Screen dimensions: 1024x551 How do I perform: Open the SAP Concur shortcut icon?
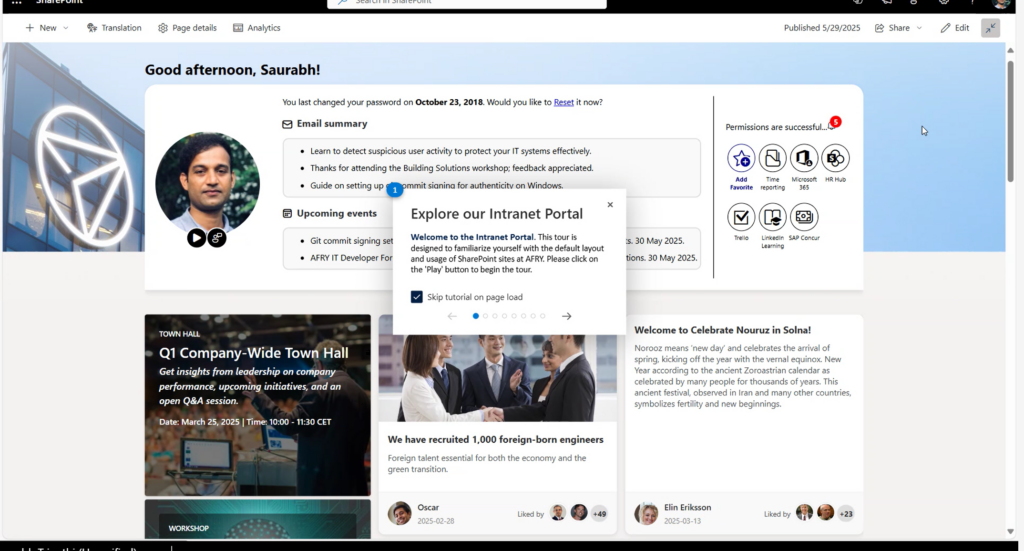coord(804,217)
